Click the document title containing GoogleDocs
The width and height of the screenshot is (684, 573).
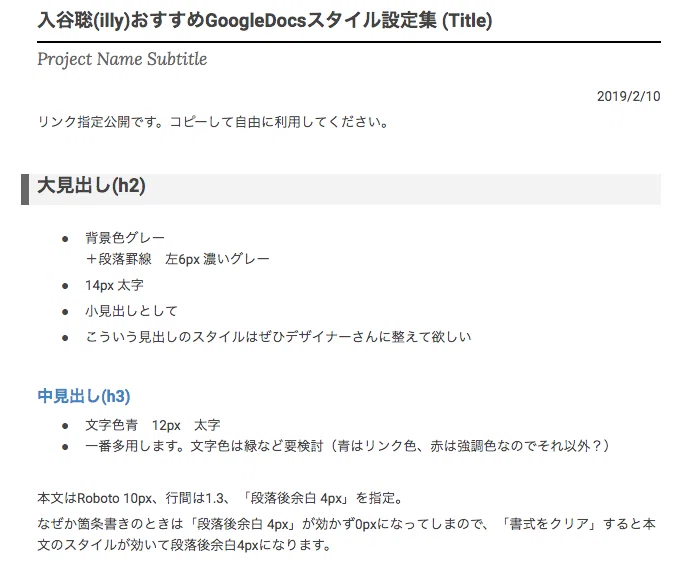[265, 20]
